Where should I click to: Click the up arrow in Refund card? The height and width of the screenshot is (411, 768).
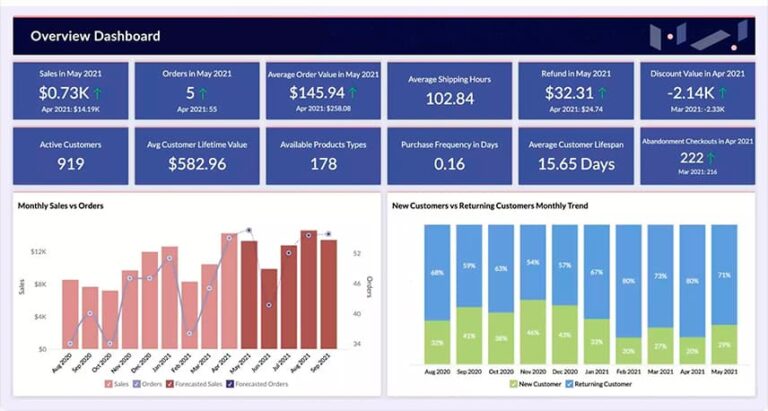[603, 93]
